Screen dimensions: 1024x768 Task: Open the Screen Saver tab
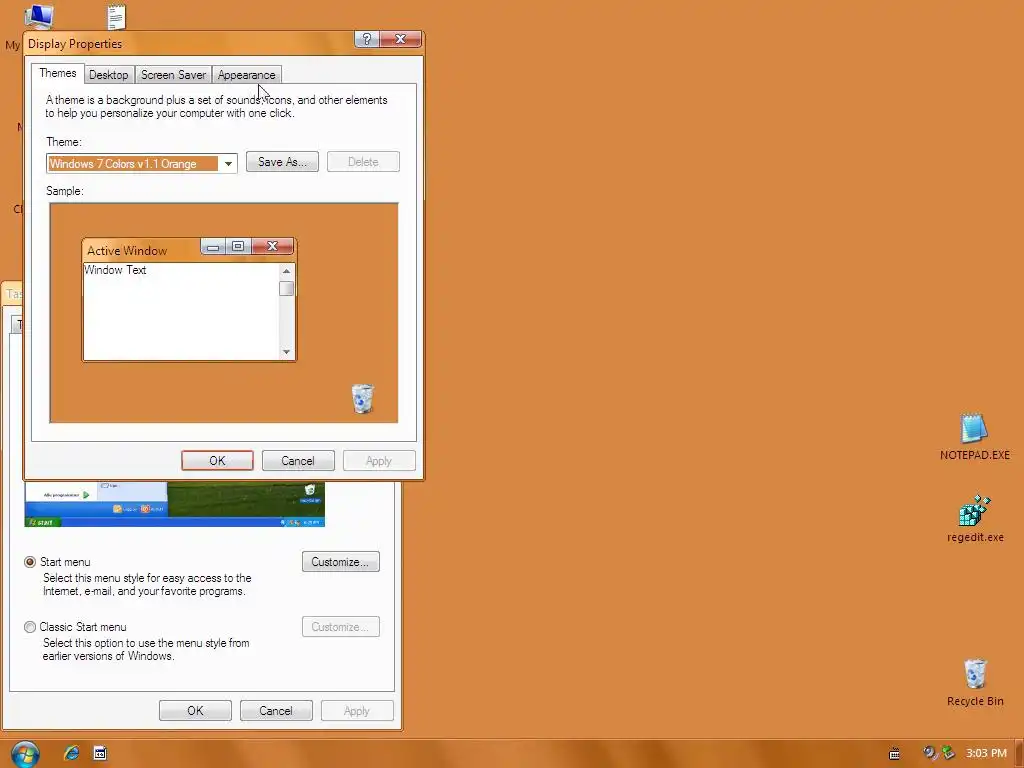coord(173,75)
